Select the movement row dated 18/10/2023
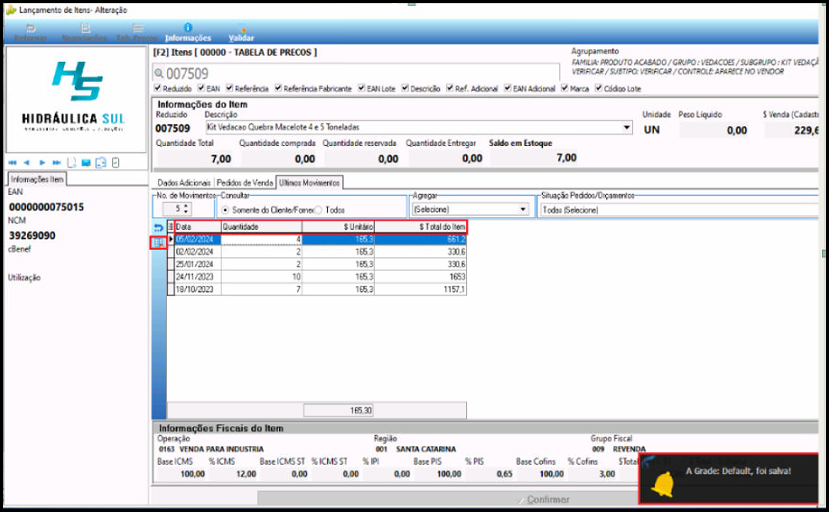829x512 pixels. pos(317,289)
